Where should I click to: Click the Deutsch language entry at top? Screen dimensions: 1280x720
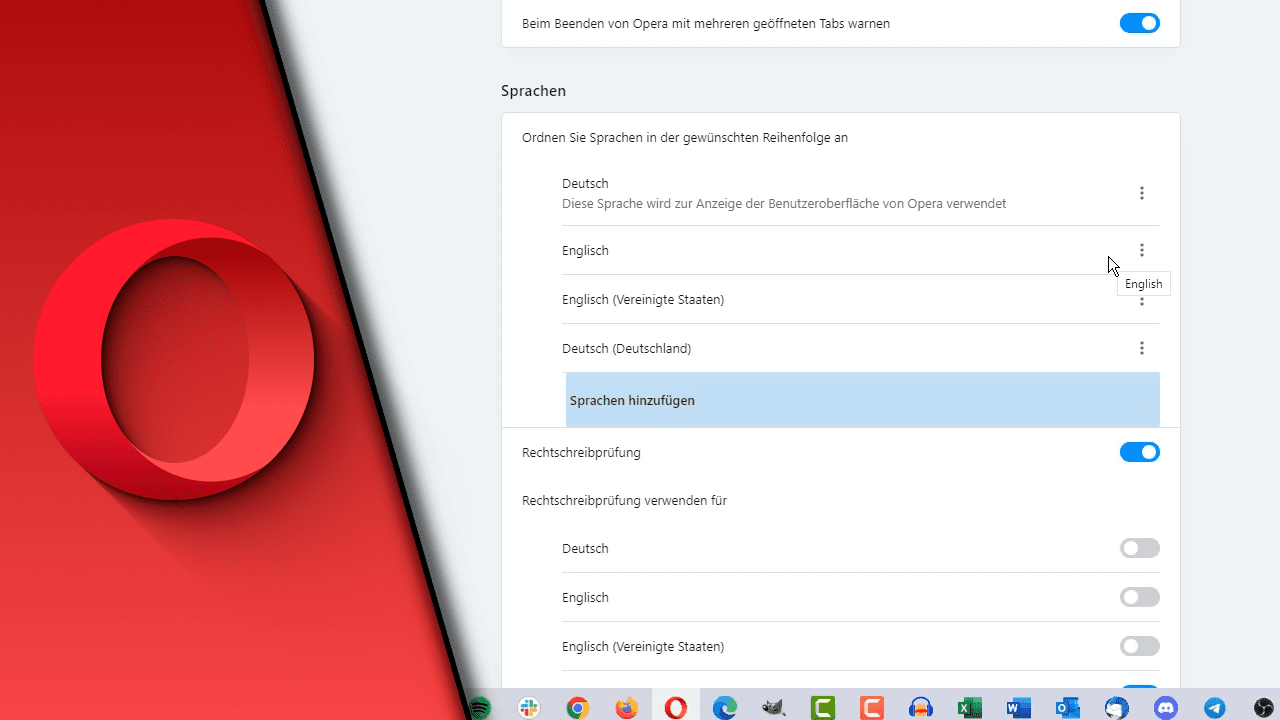tap(585, 184)
